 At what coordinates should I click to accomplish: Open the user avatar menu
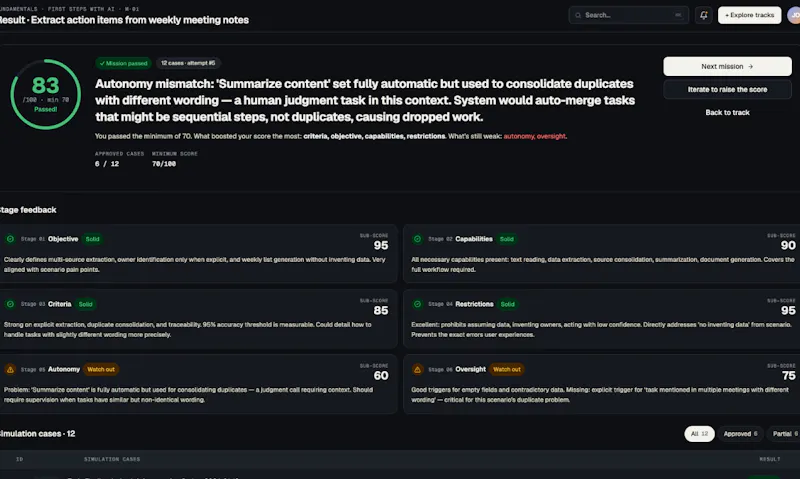point(794,15)
